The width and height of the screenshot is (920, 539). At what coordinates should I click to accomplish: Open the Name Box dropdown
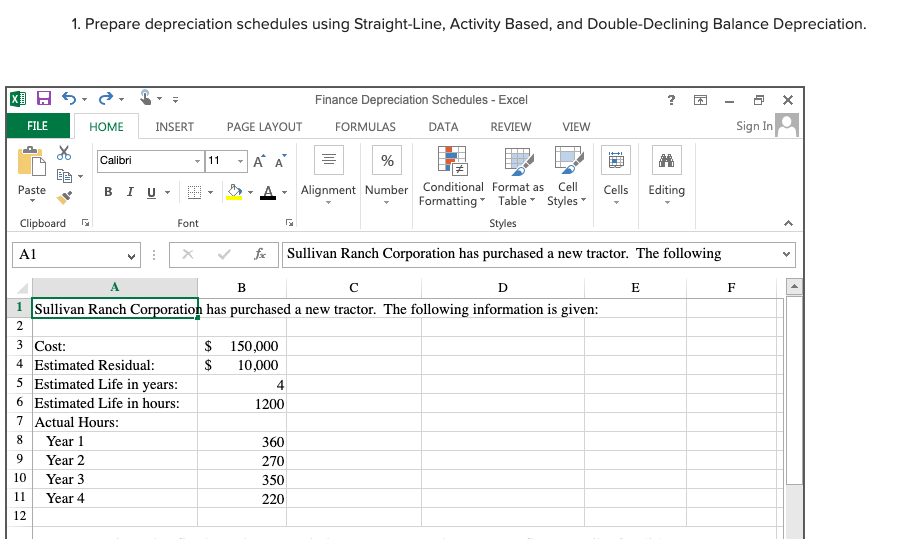pyautogui.click(x=131, y=255)
